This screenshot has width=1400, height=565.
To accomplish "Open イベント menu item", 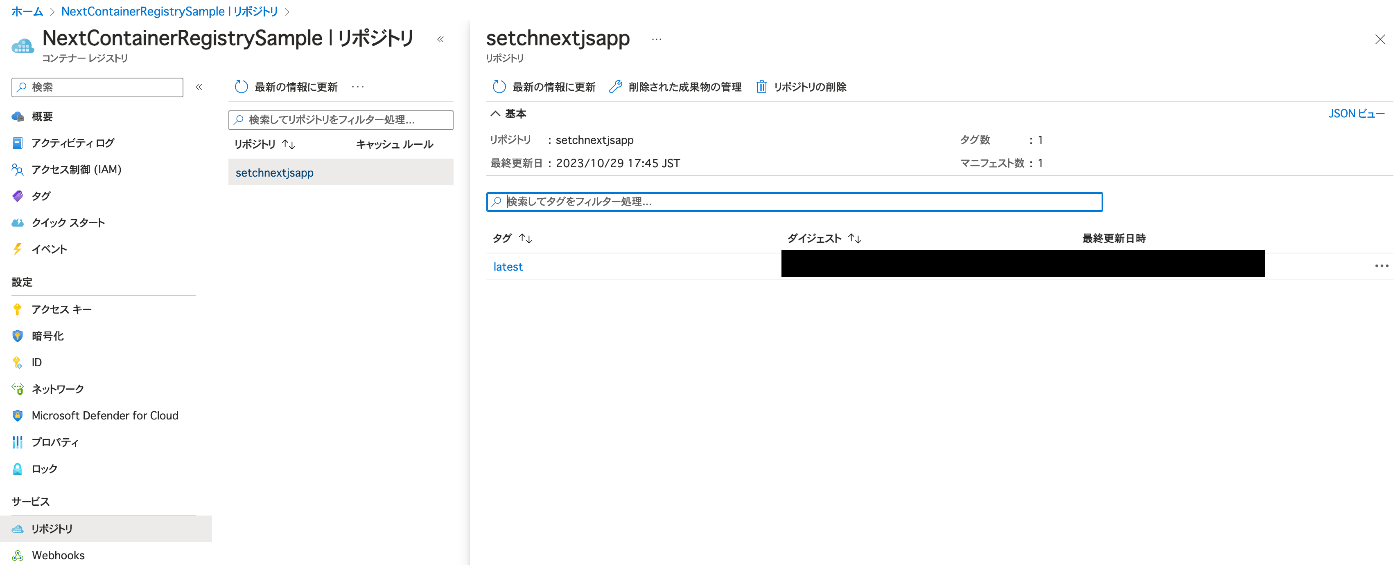I will click(49, 249).
